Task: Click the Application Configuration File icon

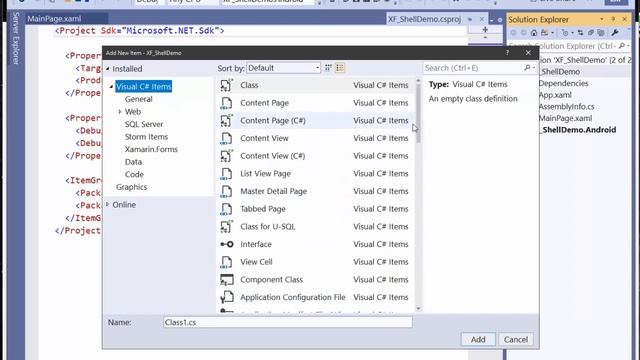Action: (227, 297)
